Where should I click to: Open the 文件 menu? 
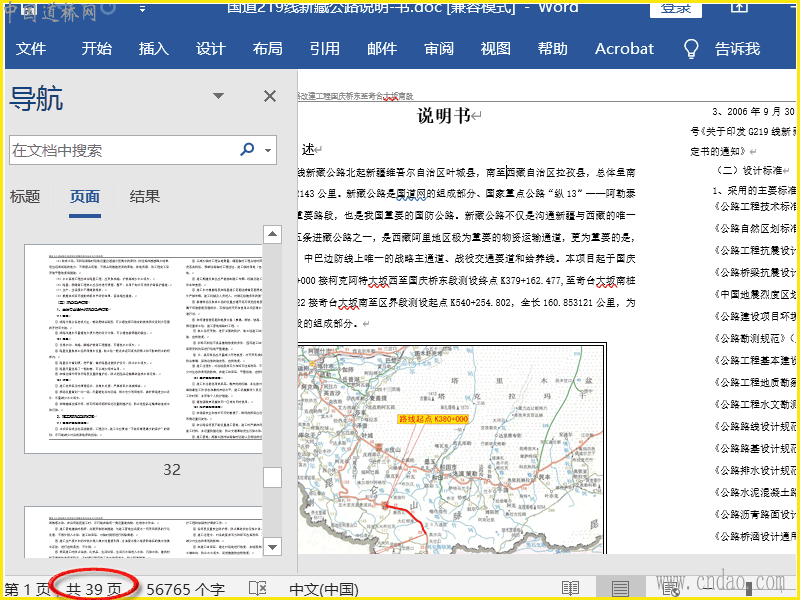(31, 49)
